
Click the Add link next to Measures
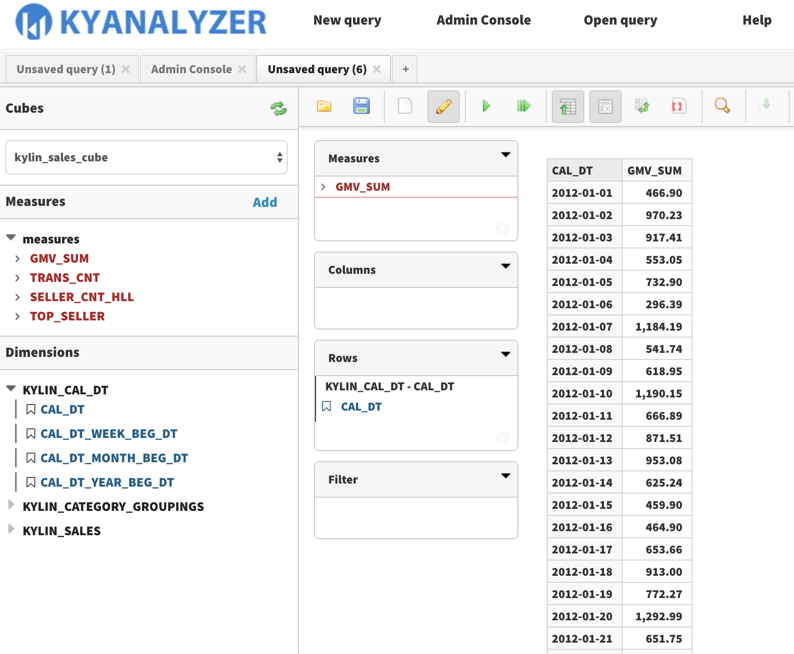[264, 202]
